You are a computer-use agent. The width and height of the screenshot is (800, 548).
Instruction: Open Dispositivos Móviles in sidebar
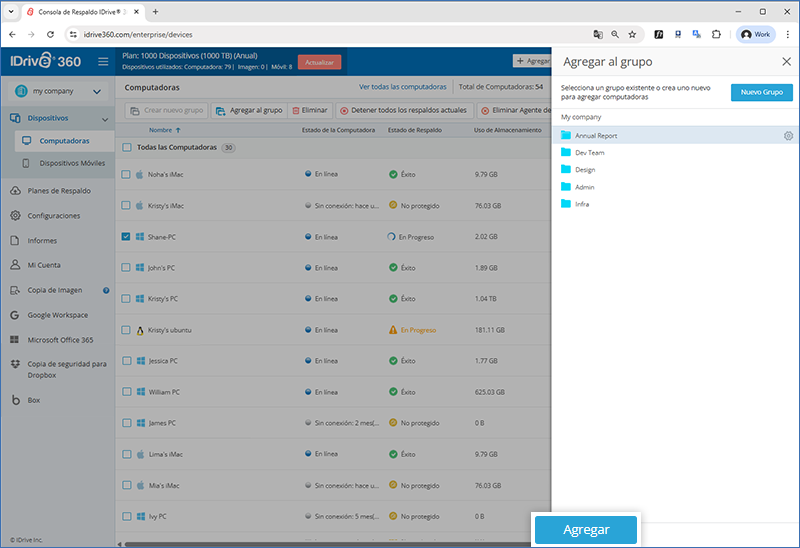(x=71, y=163)
